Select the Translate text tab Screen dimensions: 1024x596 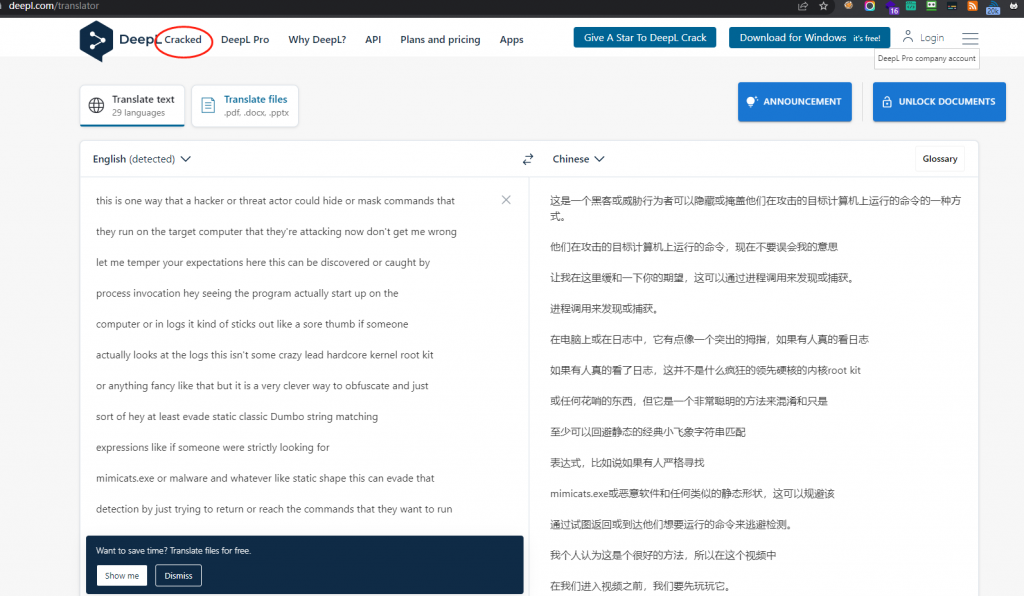pos(133,105)
